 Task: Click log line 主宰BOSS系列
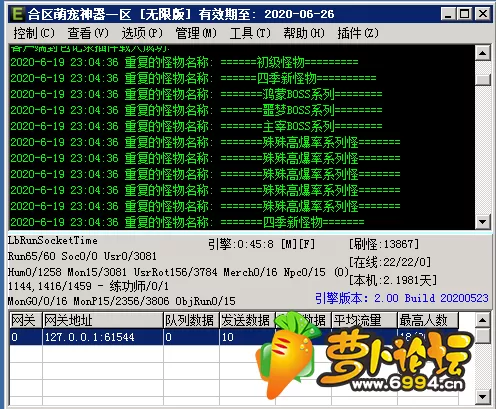196,126
